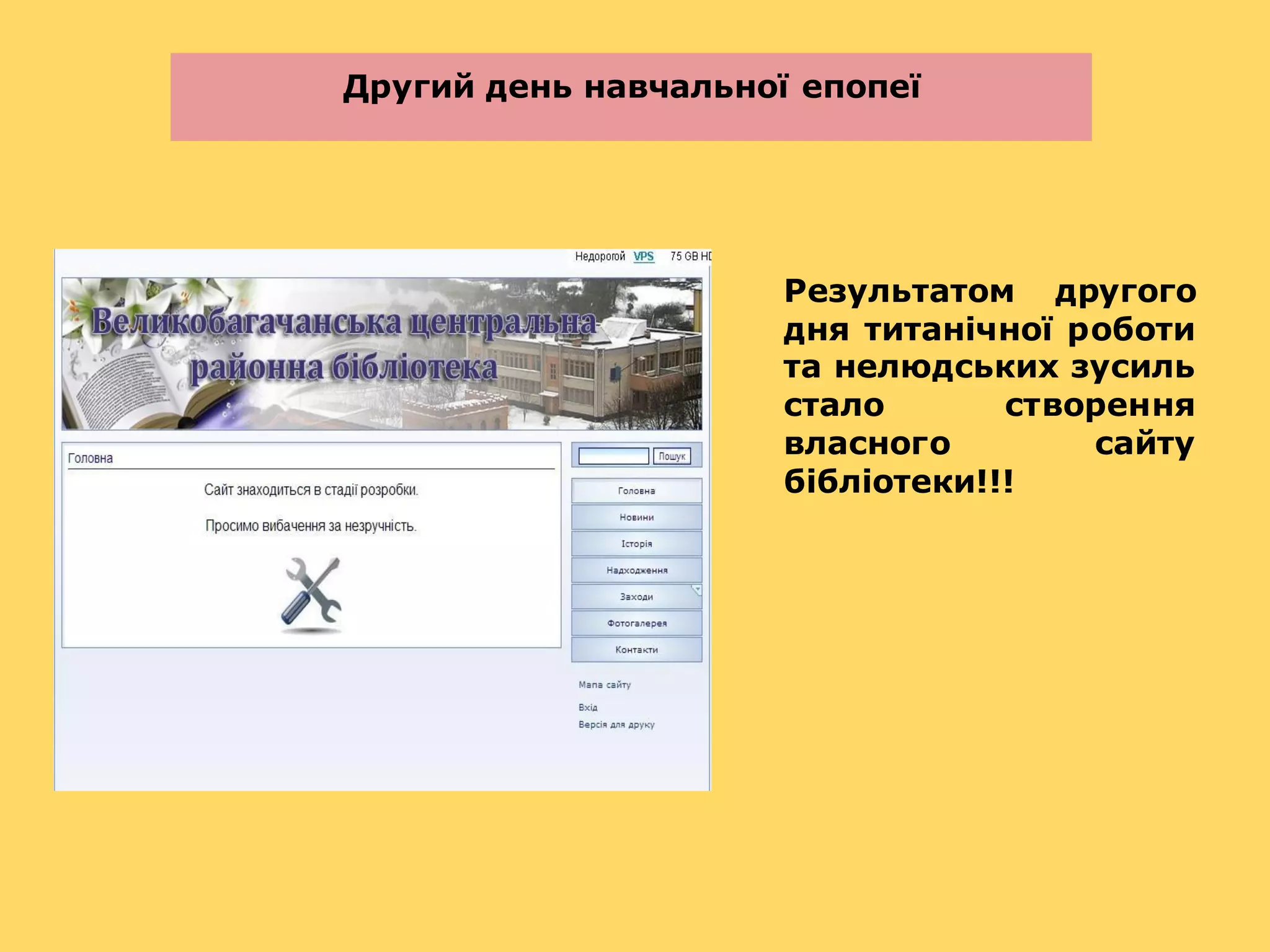Open the Версія для друку link
This screenshot has width=1270, height=952.
(616, 725)
